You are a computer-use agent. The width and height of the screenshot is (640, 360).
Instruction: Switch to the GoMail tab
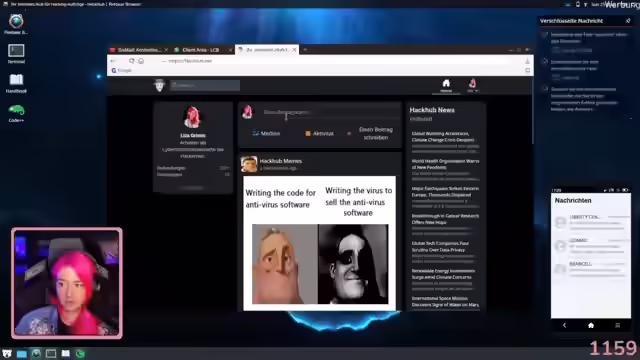tap(139, 50)
